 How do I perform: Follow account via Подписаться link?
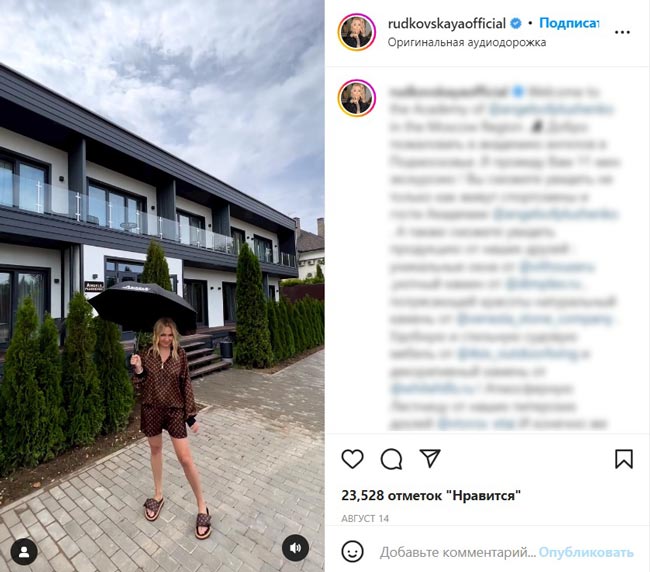tap(569, 23)
